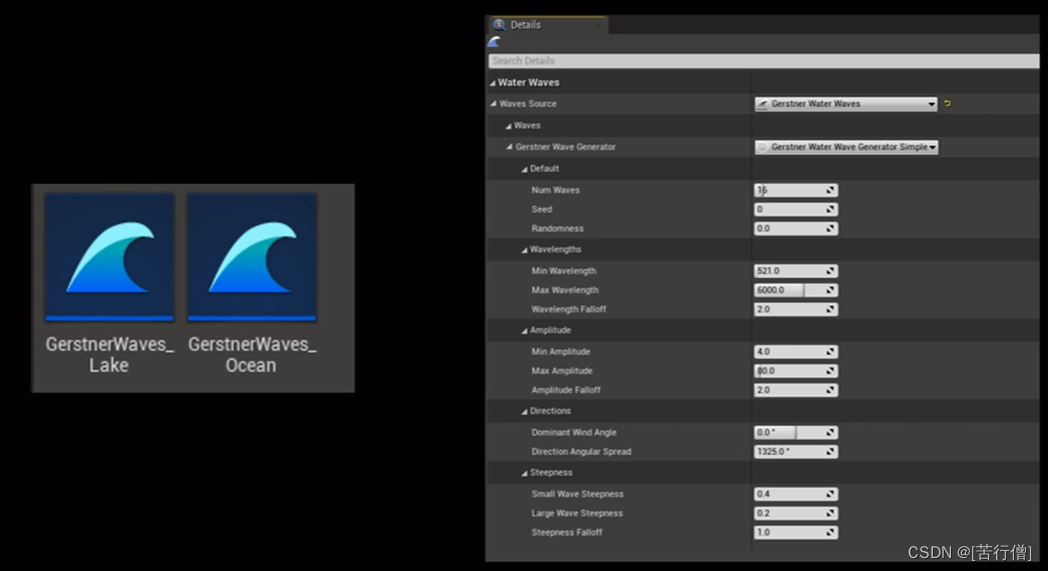Click the wave asset icon below the Details tab
The width and height of the screenshot is (1048, 571).
(x=495, y=42)
